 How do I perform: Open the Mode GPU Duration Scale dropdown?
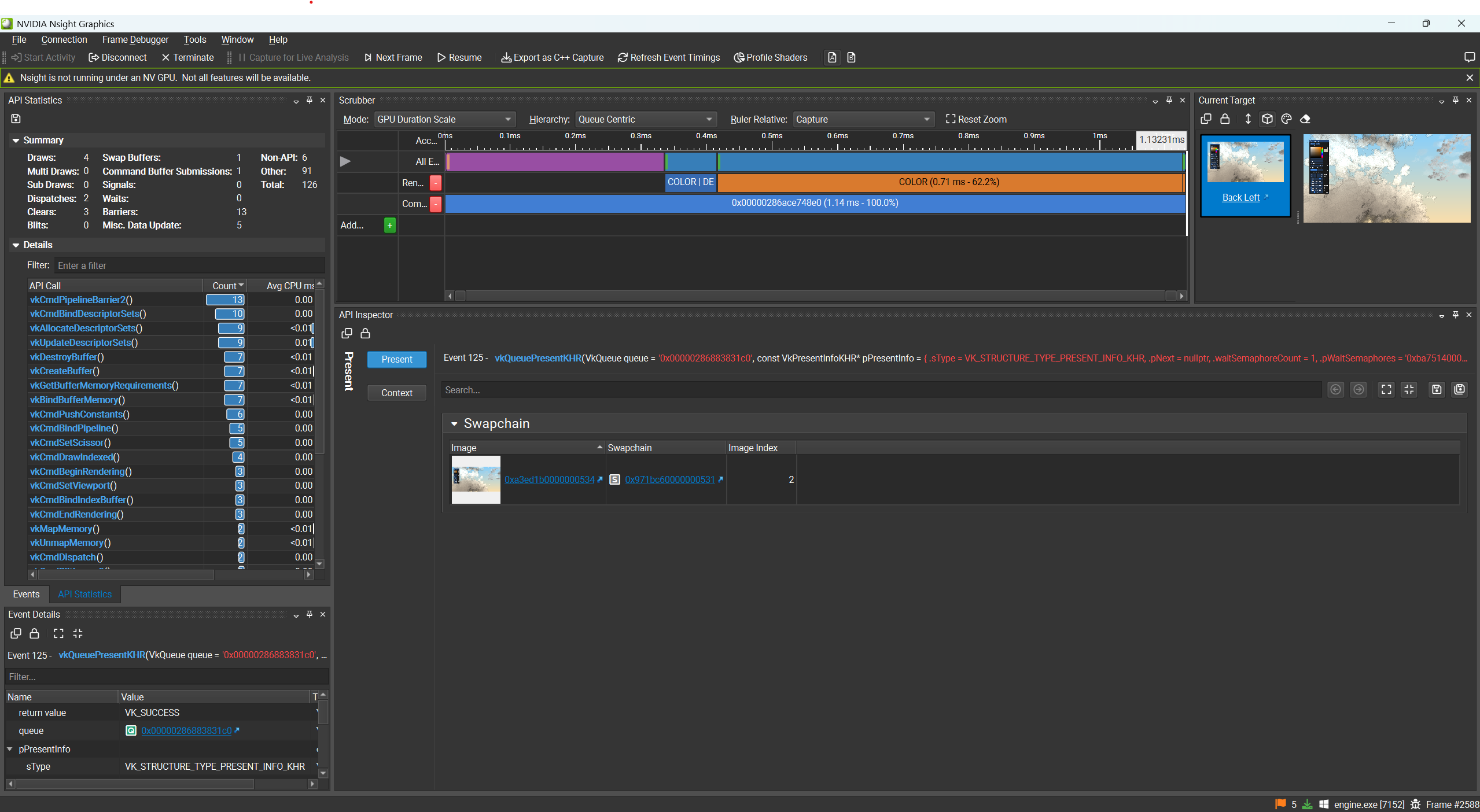click(x=444, y=119)
